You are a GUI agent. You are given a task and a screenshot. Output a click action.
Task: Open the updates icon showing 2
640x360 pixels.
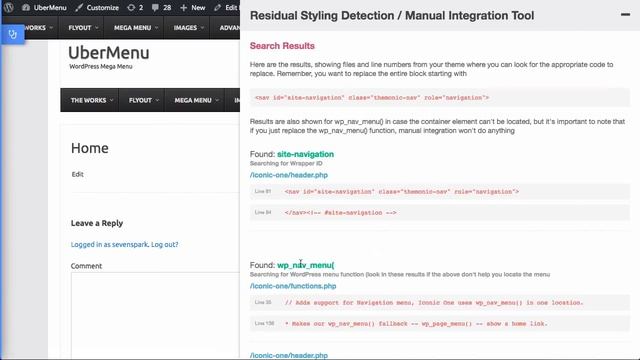pos(135,7)
